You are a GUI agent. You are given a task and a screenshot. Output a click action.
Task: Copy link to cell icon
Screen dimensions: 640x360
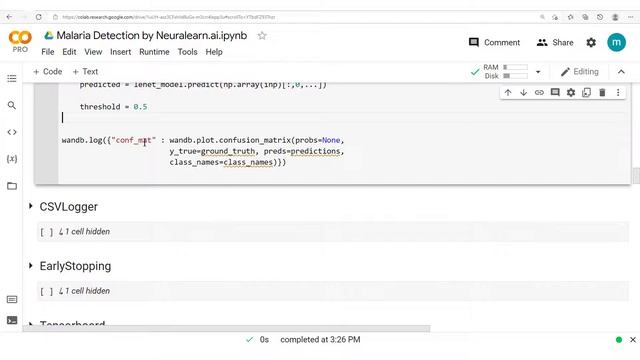click(x=539, y=93)
